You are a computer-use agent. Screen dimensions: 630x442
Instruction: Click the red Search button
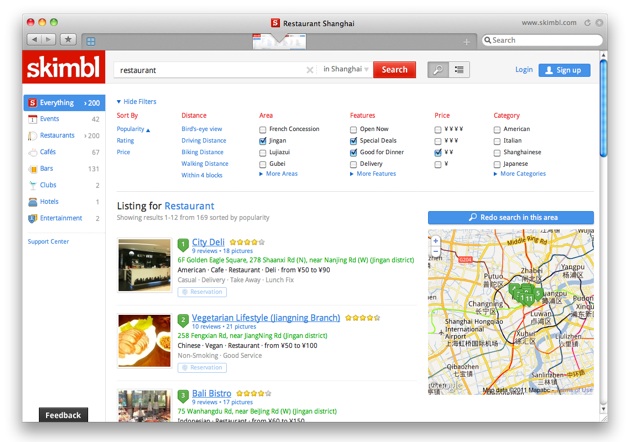click(x=394, y=70)
